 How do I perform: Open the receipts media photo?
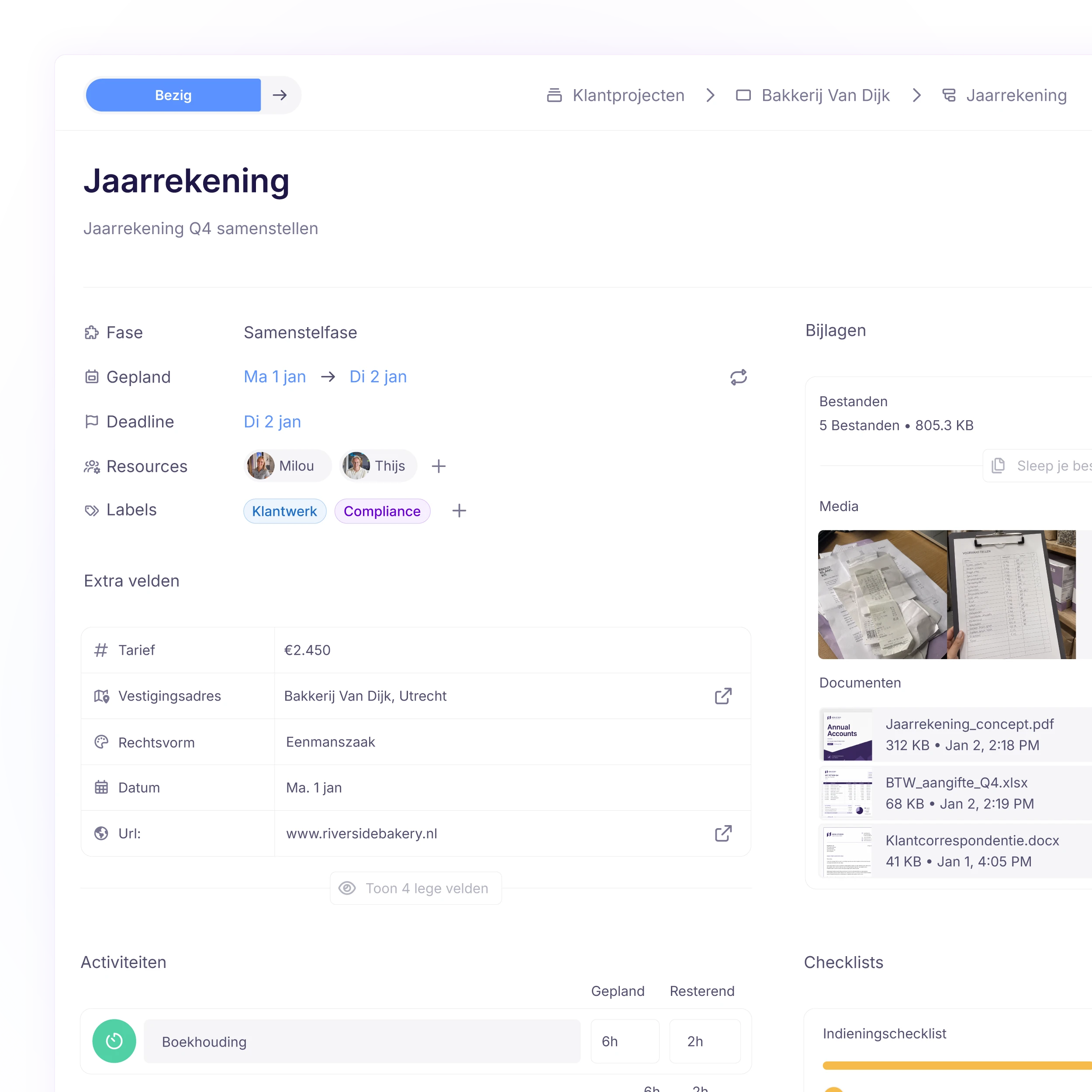[x=882, y=594]
